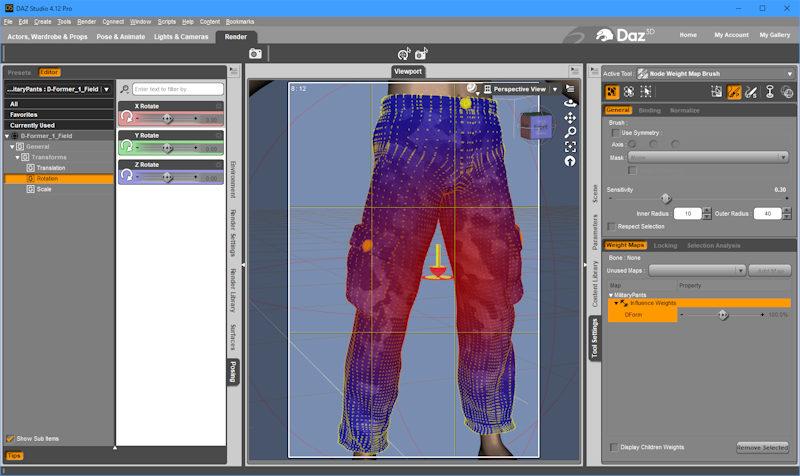Collapse the Transforms tree node
Image resolution: width=800 pixels, height=476 pixels.
[17, 157]
